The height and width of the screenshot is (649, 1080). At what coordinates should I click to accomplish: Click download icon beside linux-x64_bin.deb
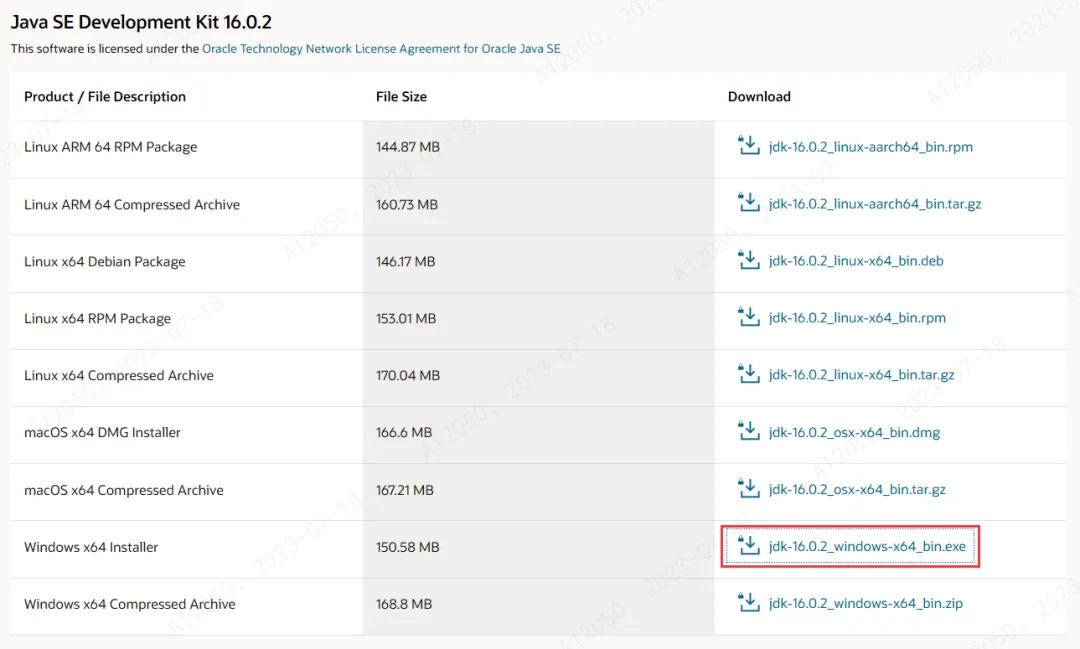click(x=749, y=260)
